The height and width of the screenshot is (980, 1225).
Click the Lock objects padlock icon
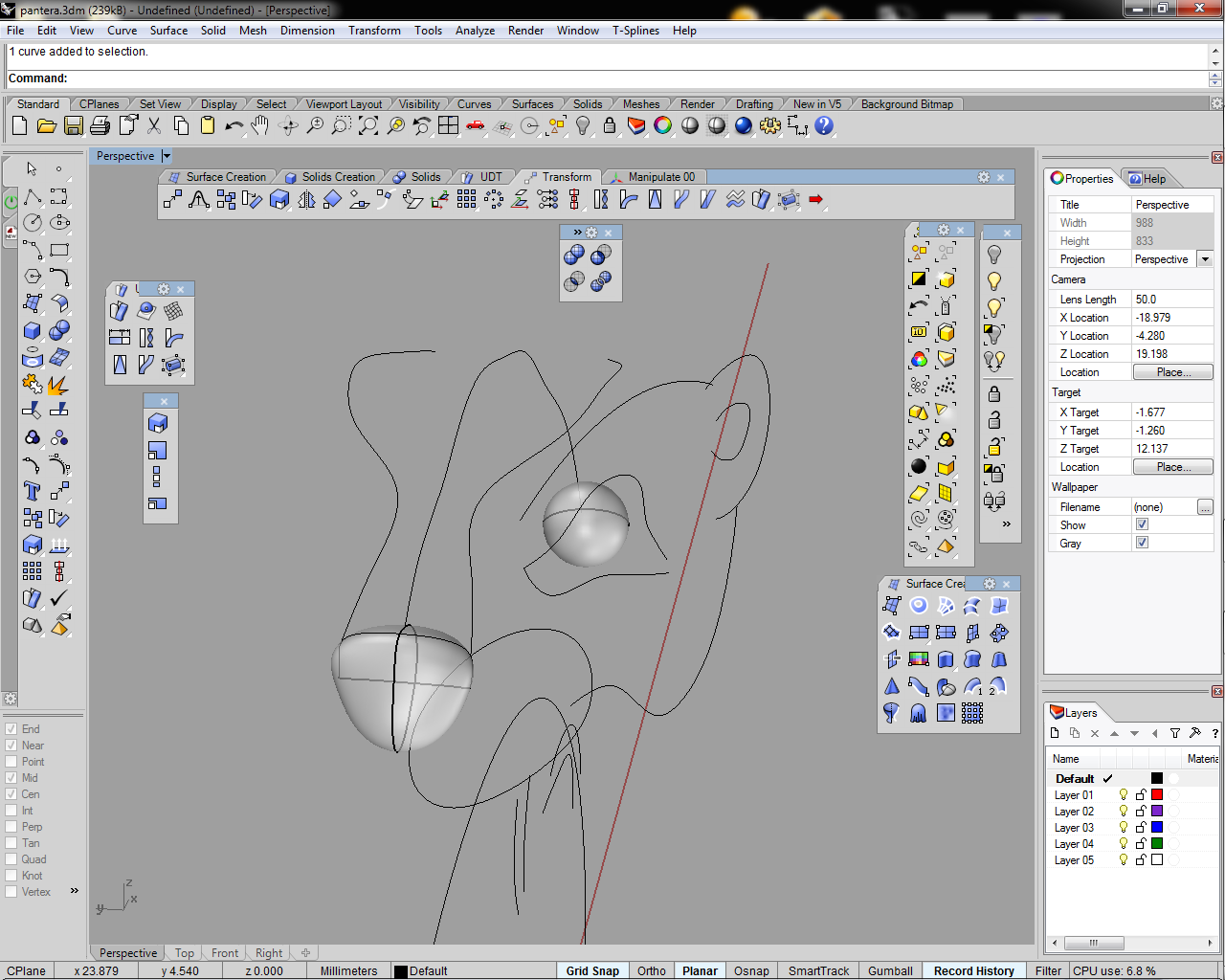coord(609,125)
